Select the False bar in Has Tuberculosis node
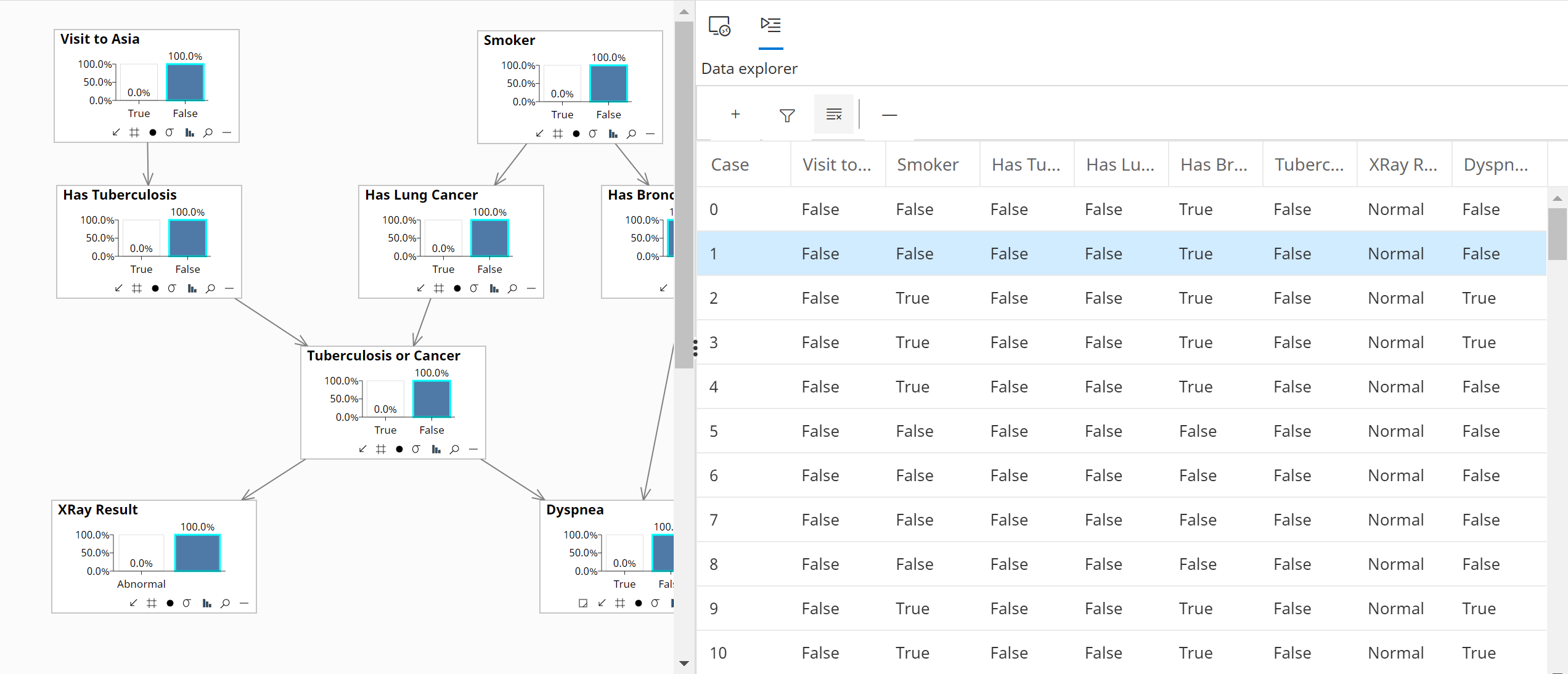This screenshot has height=674, width=1568. [187, 237]
